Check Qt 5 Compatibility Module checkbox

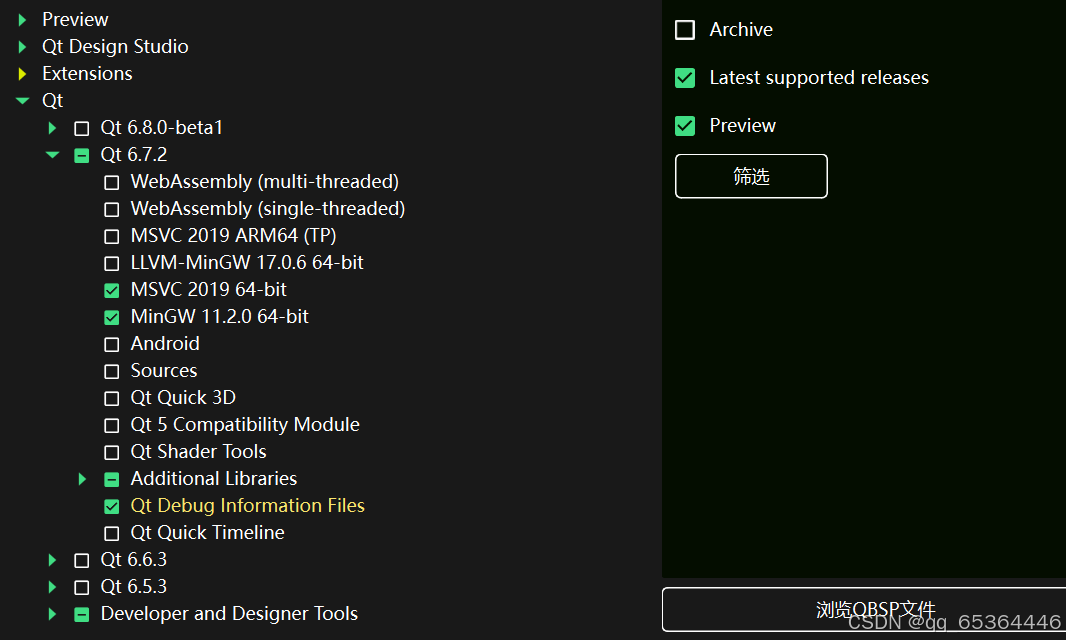point(111,425)
